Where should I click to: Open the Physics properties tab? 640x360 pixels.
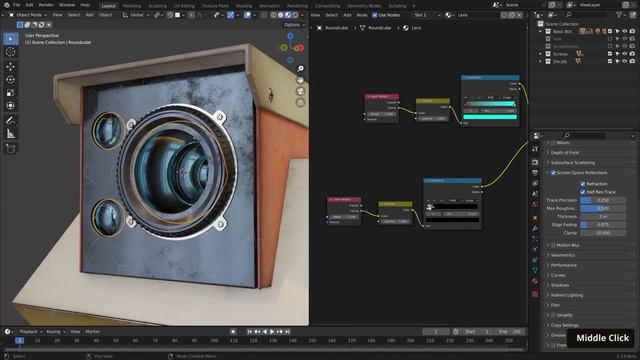click(535, 249)
